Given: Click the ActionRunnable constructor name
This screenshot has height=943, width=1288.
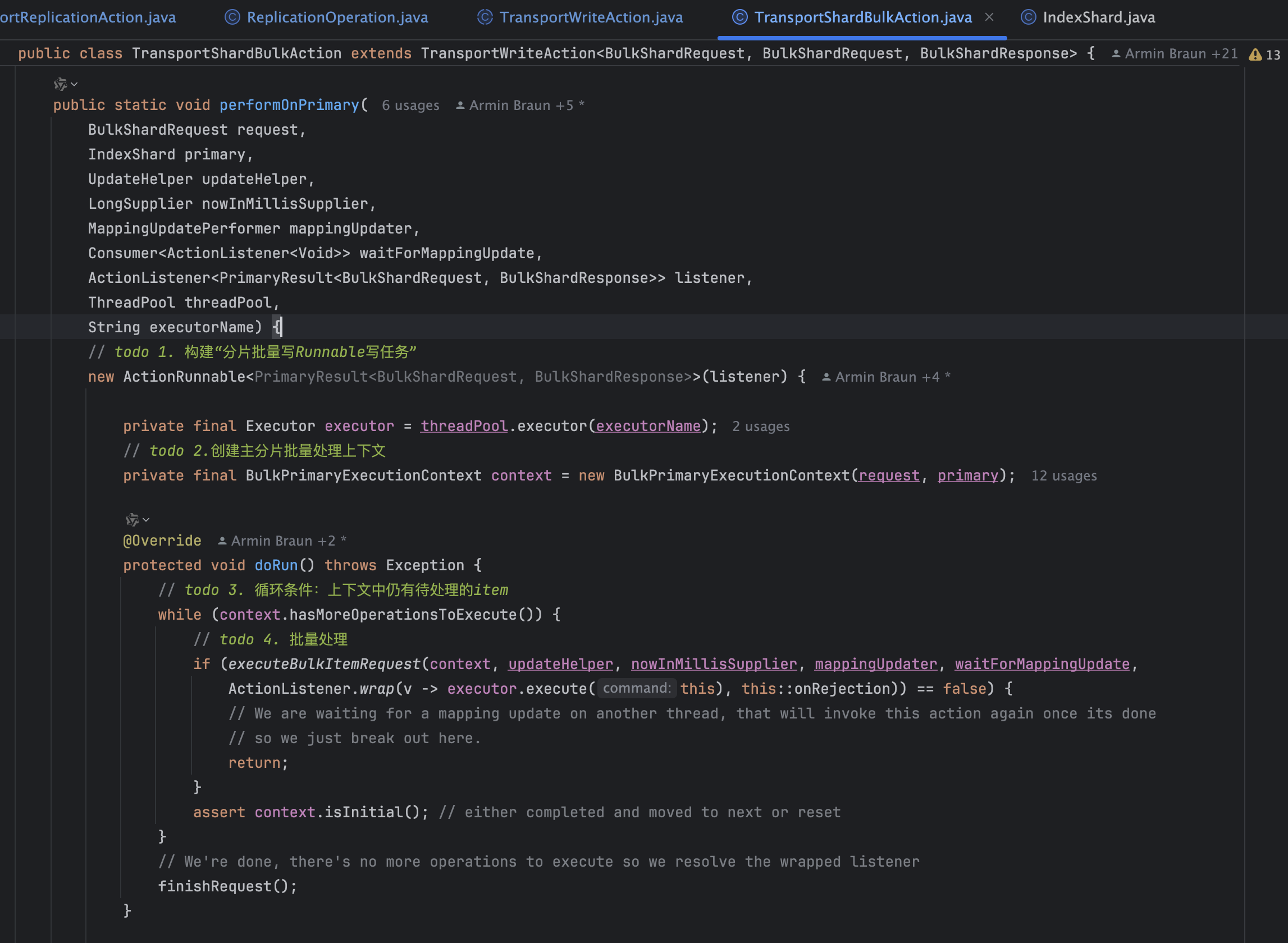Looking at the screenshot, I should click(x=184, y=377).
